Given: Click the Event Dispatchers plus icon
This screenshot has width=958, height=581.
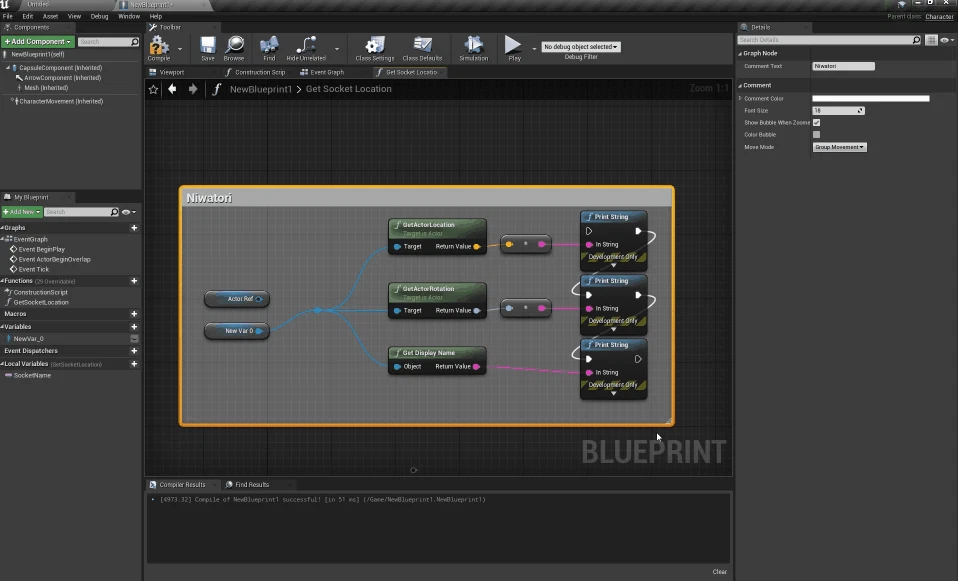Looking at the screenshot, I should coord(134,351).
